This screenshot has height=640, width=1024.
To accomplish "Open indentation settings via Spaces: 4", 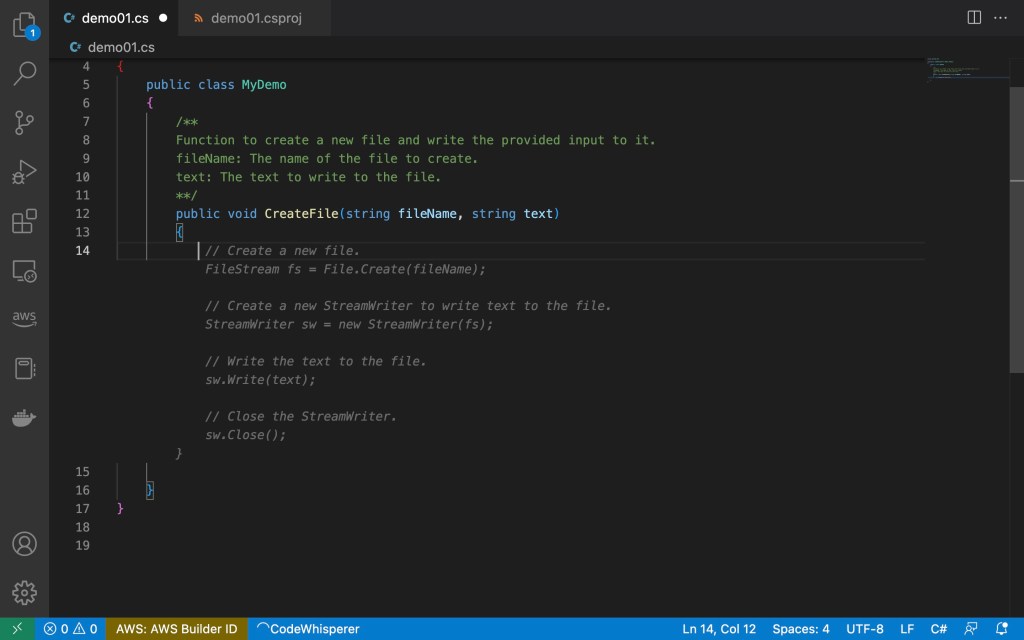I will coord(800,629).
